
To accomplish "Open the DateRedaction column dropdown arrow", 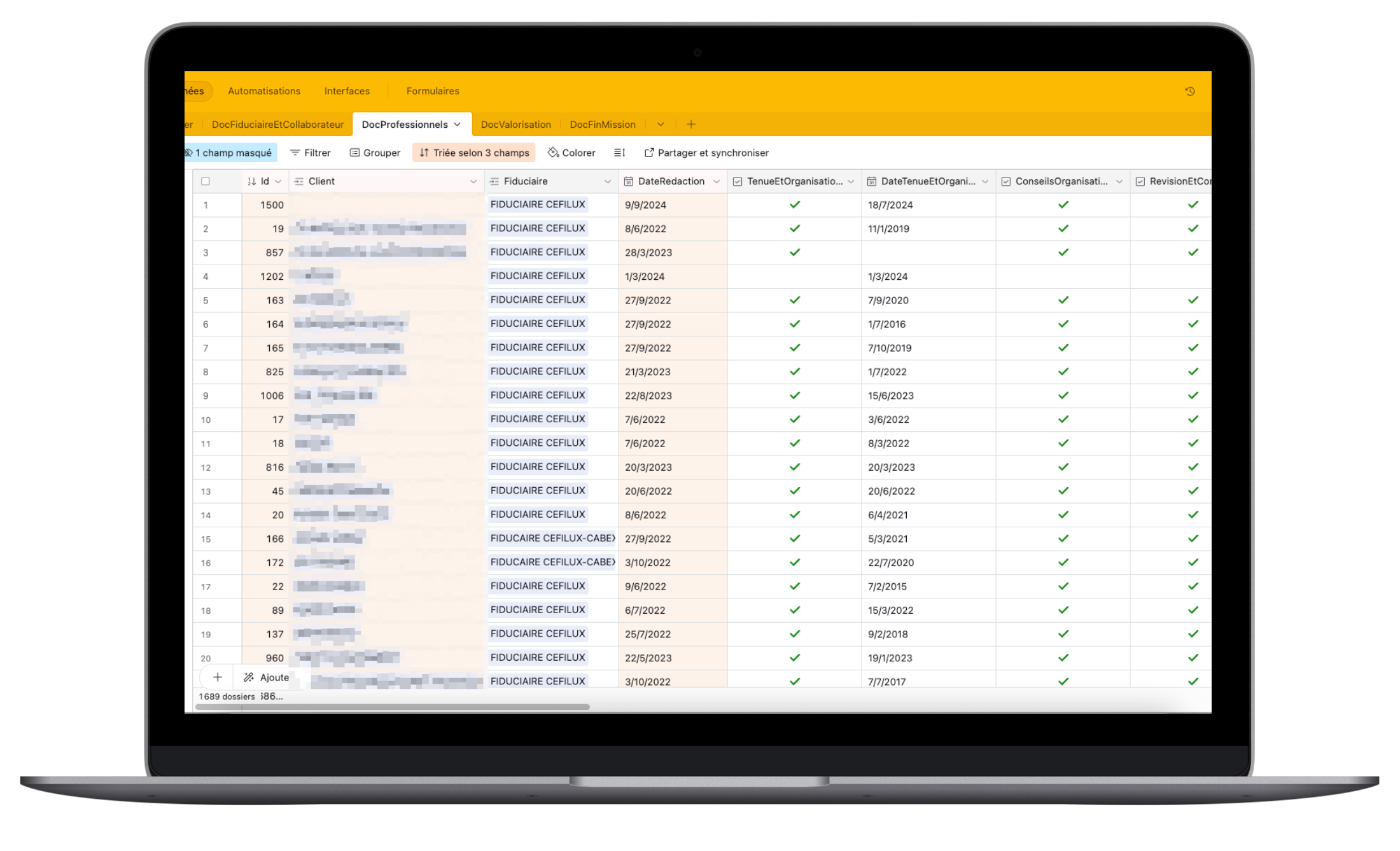I will click(717, 182).
